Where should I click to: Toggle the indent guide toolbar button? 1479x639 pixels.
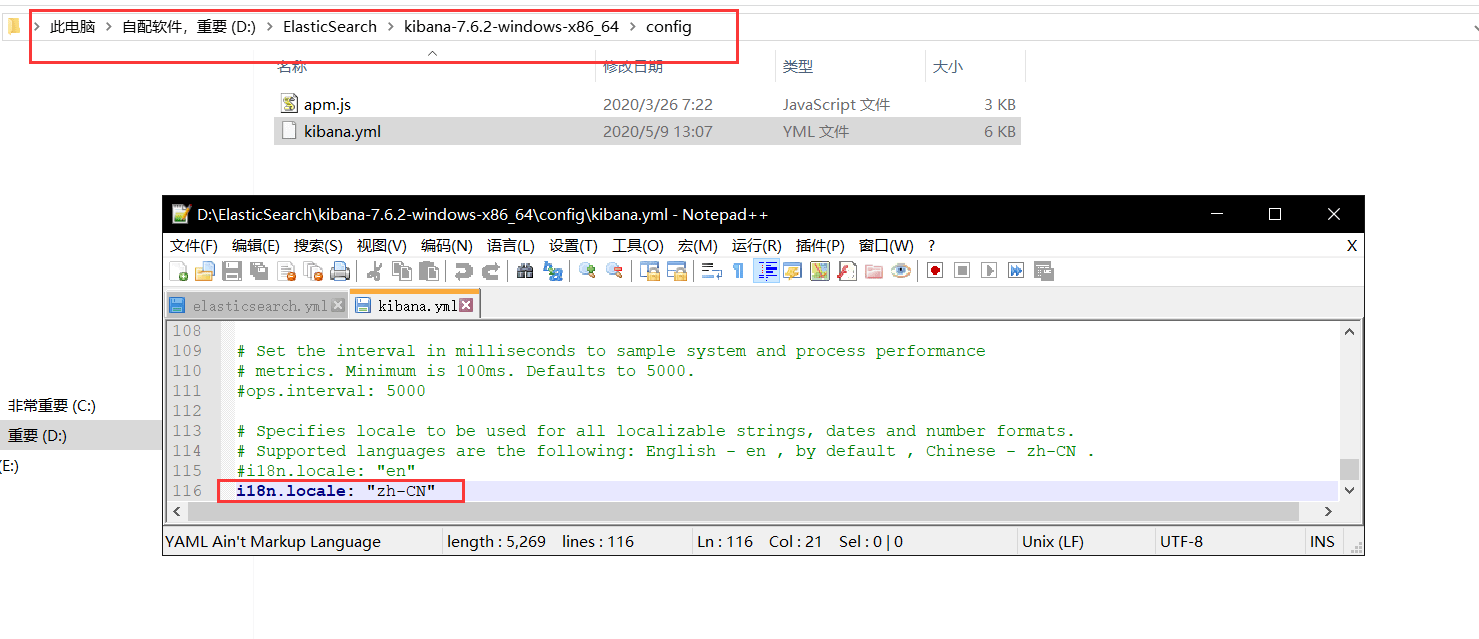768,271
